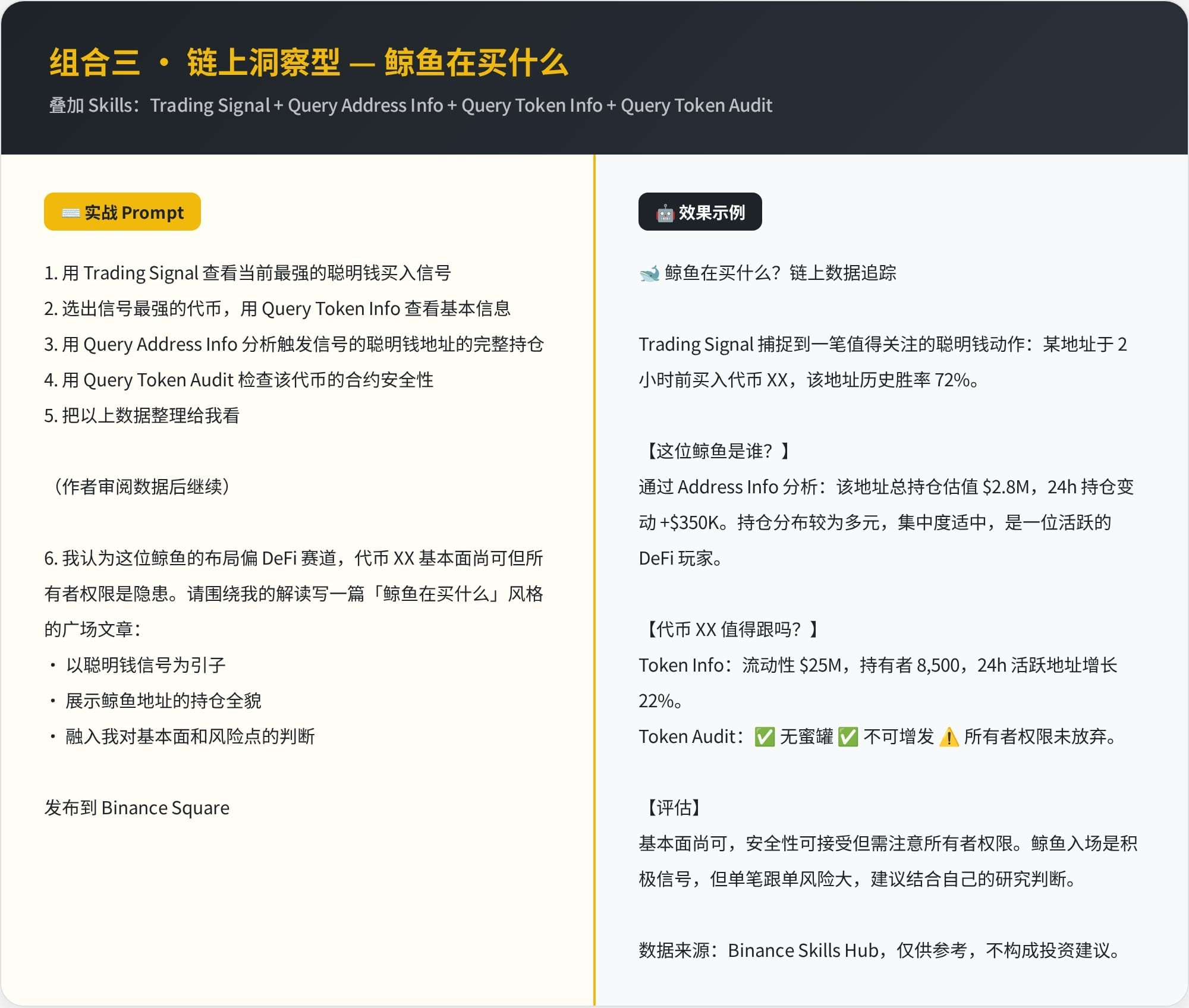Click the title 组合三 链上洞察型
The image size is (1189, 1008).
[x=308, y=62]
